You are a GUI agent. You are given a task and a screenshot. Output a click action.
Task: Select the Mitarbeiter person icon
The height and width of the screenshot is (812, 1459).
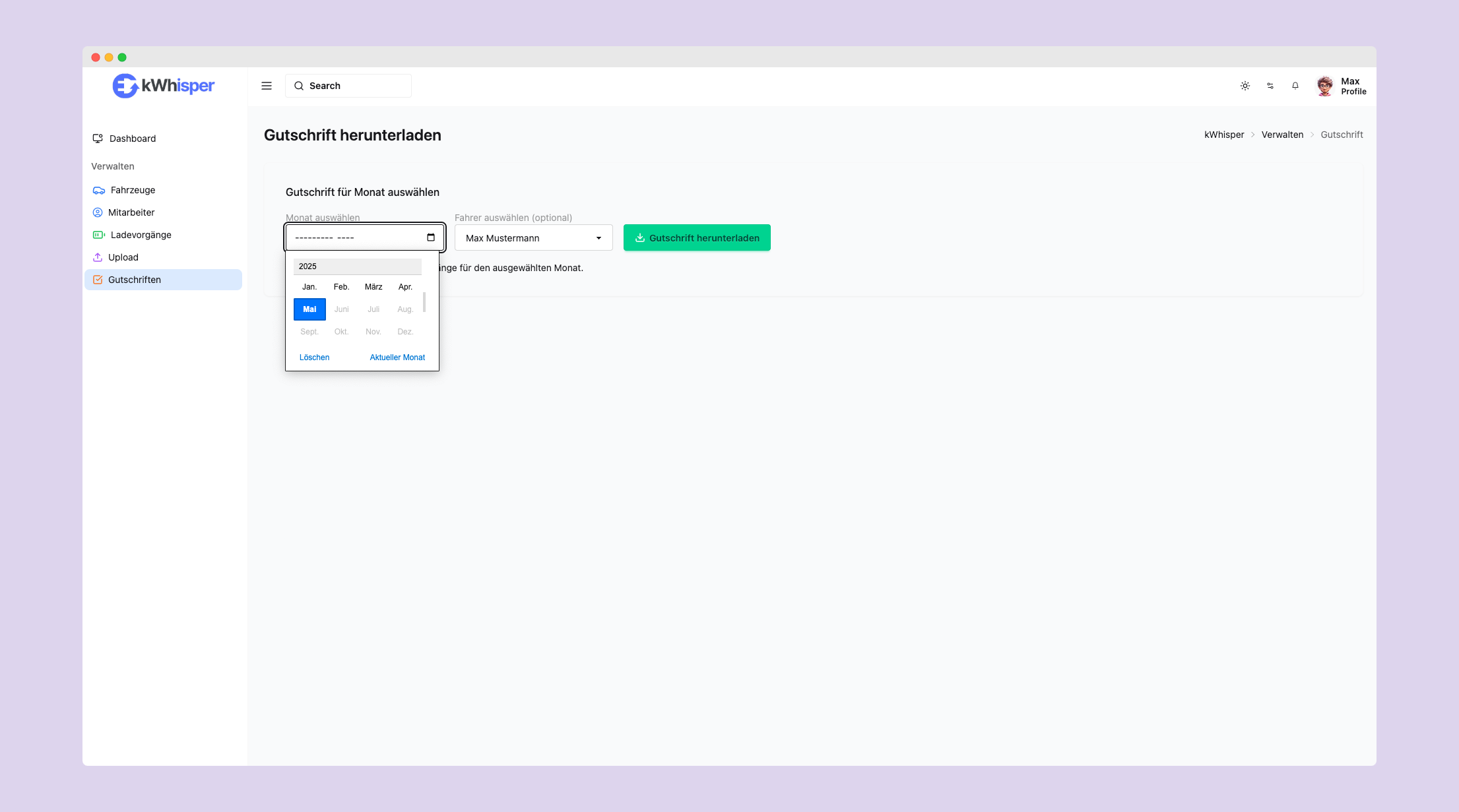tap(98, 212)
